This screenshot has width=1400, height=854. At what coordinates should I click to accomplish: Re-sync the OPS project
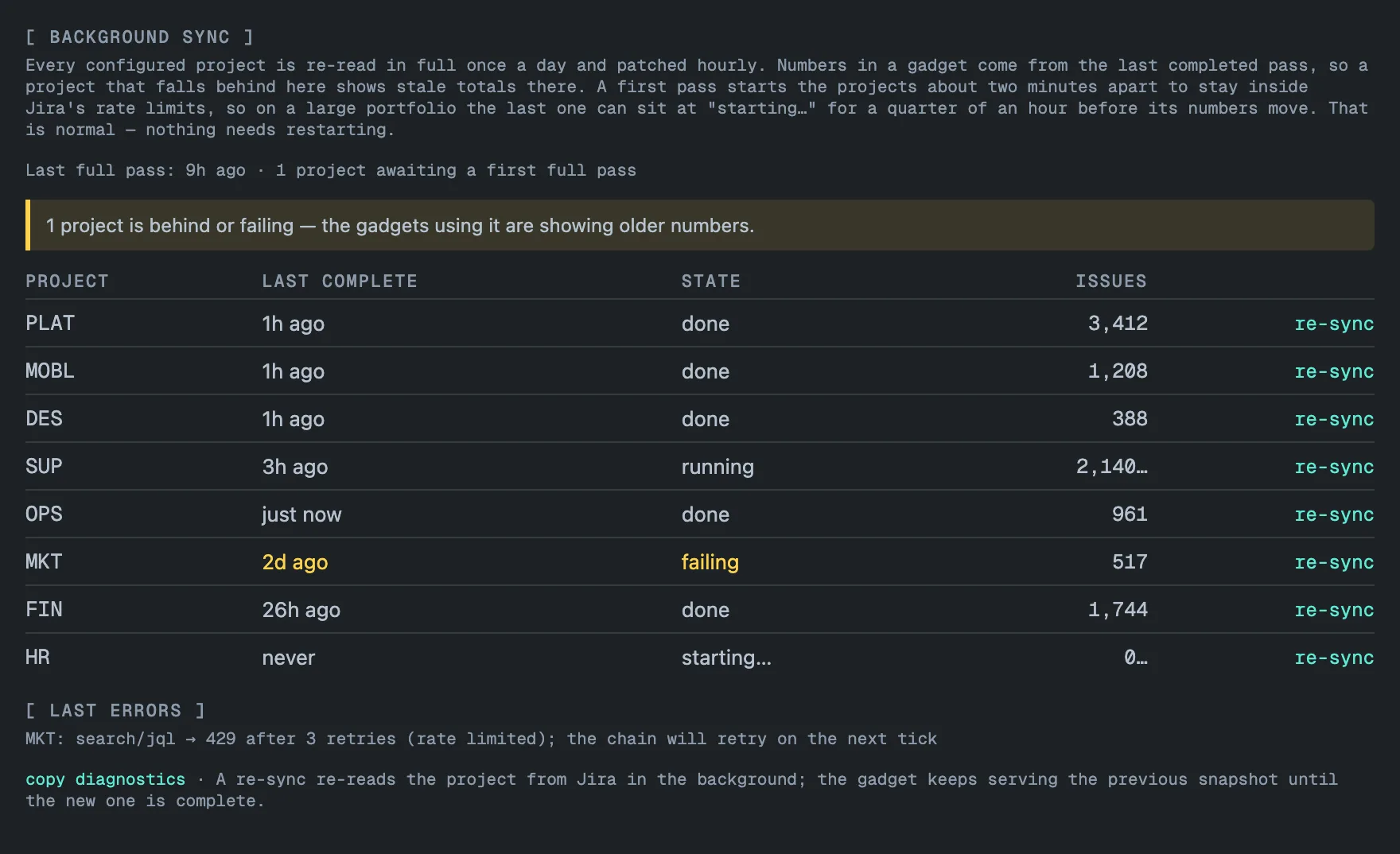point(1334,514)
